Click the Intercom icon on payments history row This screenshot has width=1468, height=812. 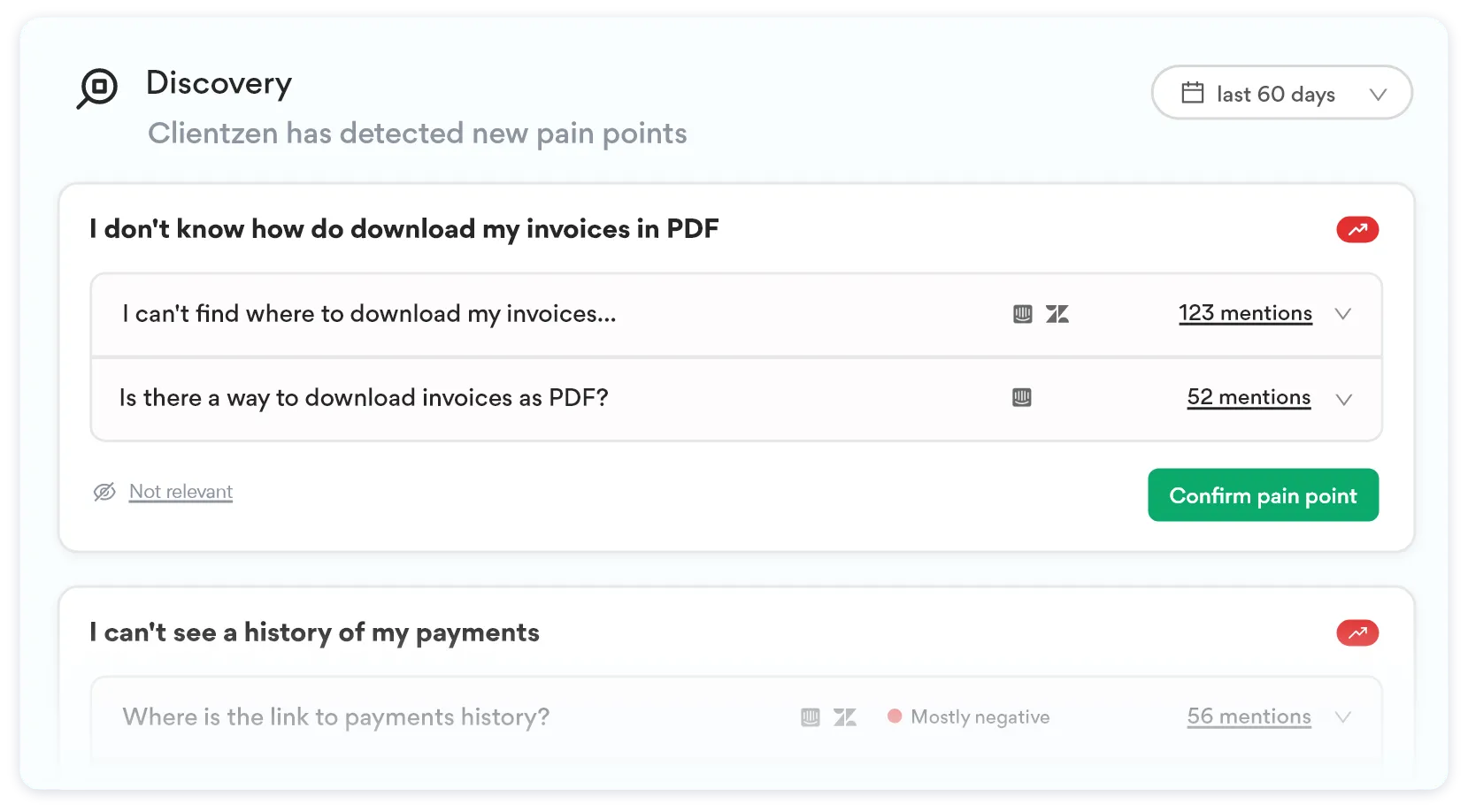click(x=810, y=717)
